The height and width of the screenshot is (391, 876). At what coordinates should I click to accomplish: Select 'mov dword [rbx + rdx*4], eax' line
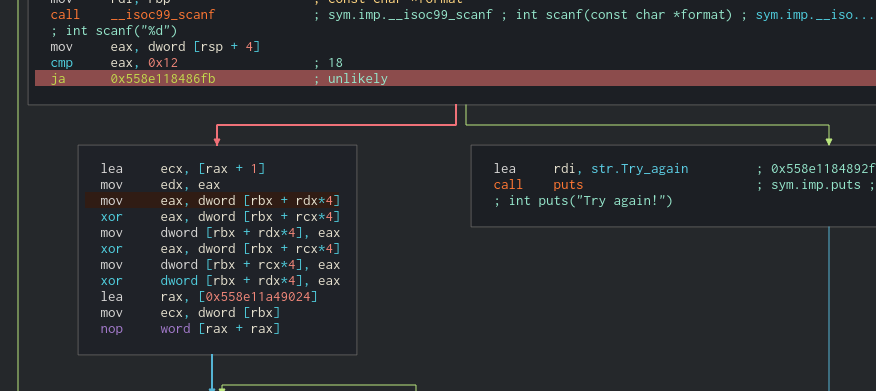point(220,232)
